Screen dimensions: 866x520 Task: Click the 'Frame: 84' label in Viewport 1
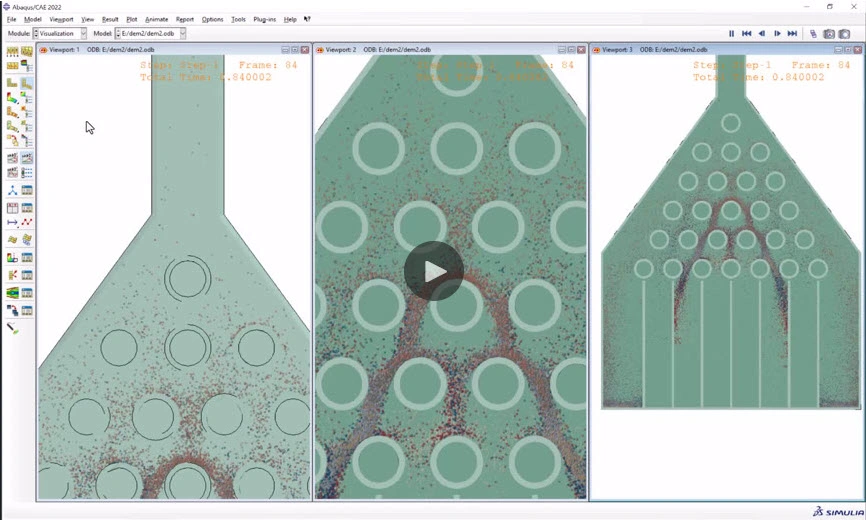click(x=268, y=65)
